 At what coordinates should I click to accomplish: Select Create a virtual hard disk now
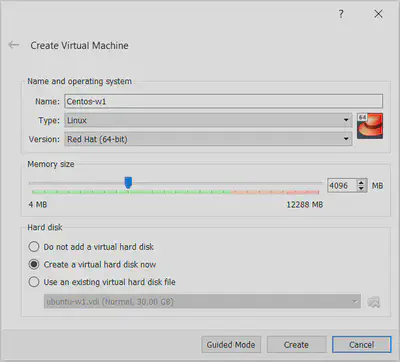[x=34, y=264]
